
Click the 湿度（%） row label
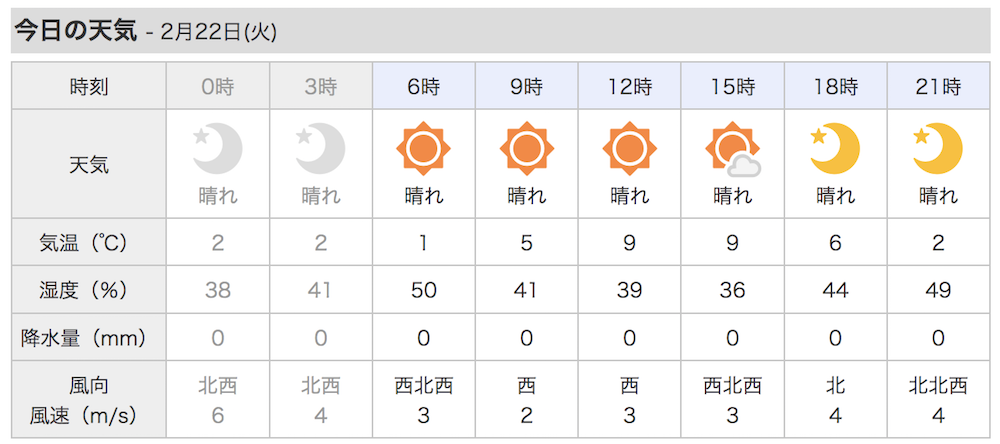tap(89, 290)
